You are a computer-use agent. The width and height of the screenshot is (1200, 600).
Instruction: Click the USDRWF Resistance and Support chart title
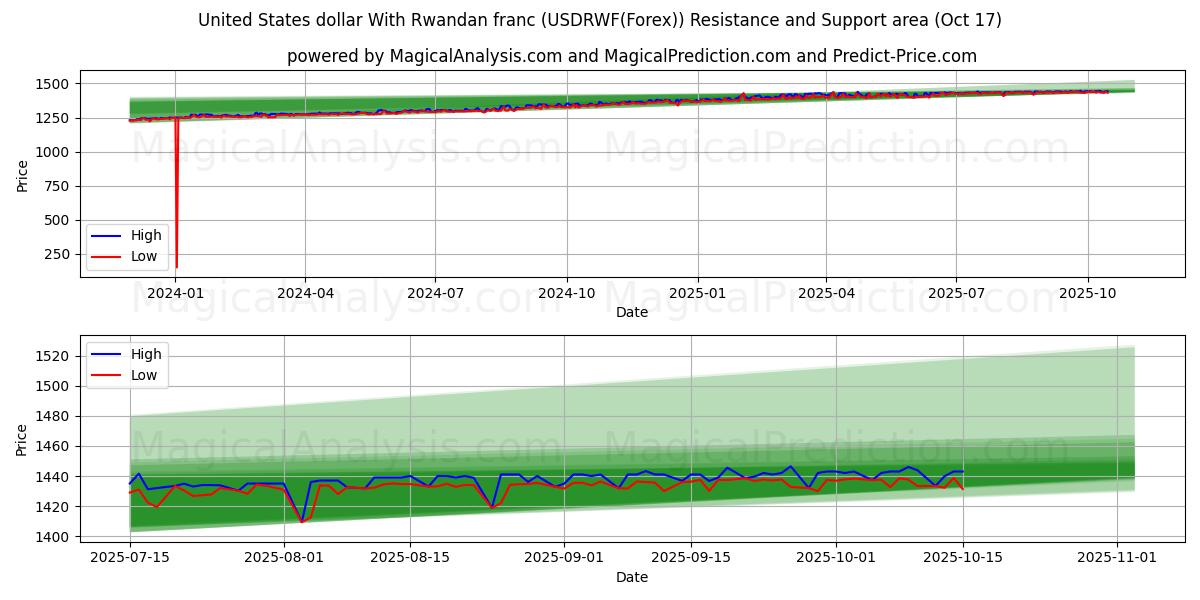click(600, 20)
